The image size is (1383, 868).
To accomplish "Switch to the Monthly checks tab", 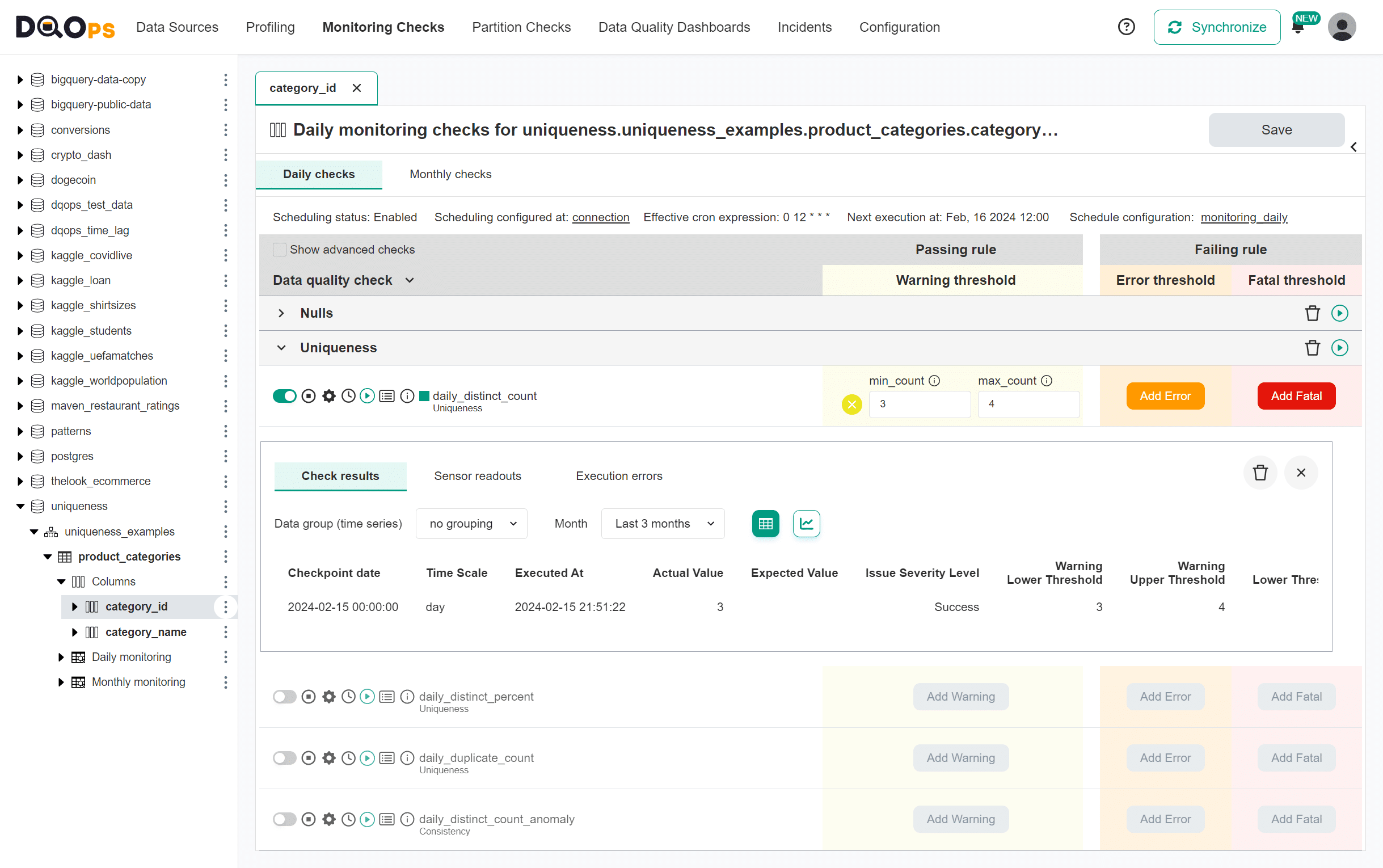I will (x=450, y=174).
